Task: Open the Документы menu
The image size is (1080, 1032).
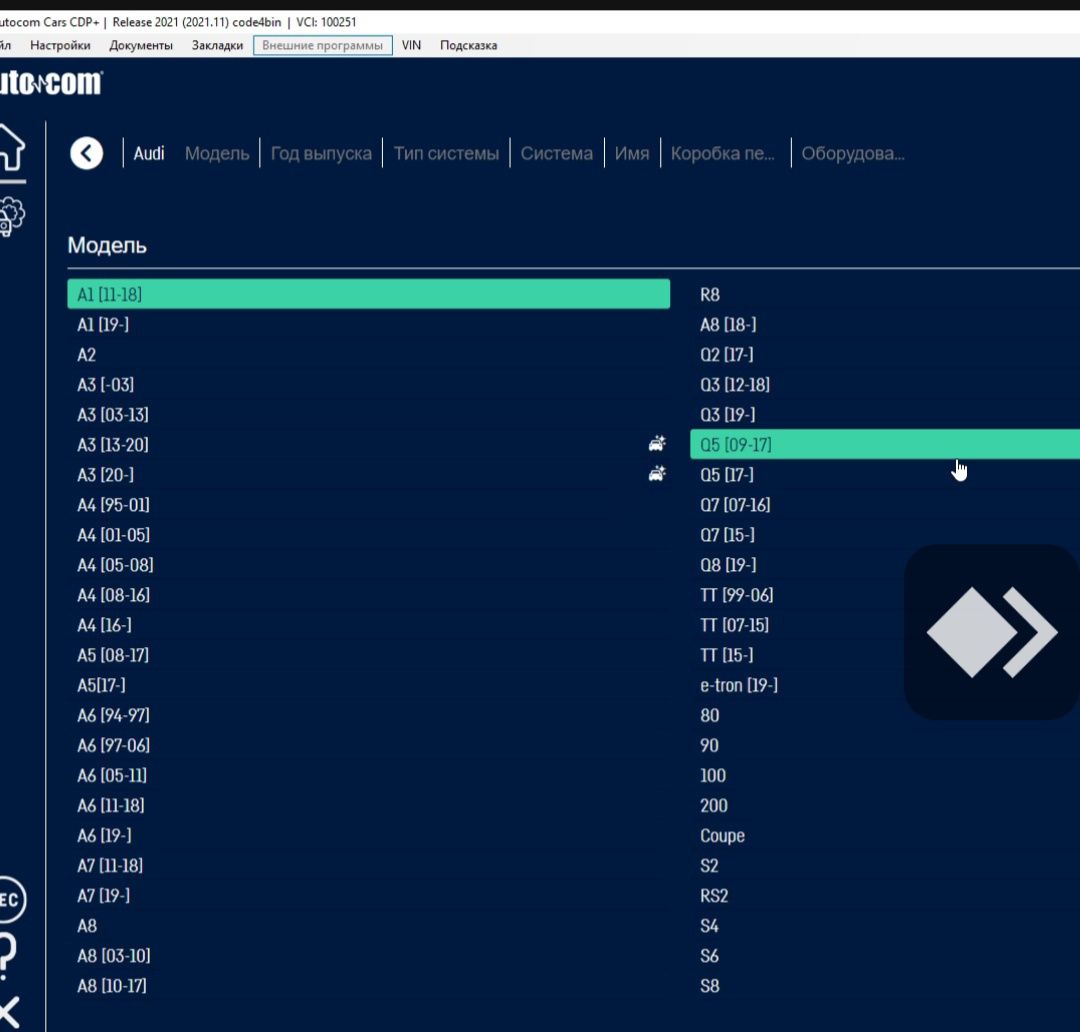Action: 141,45
